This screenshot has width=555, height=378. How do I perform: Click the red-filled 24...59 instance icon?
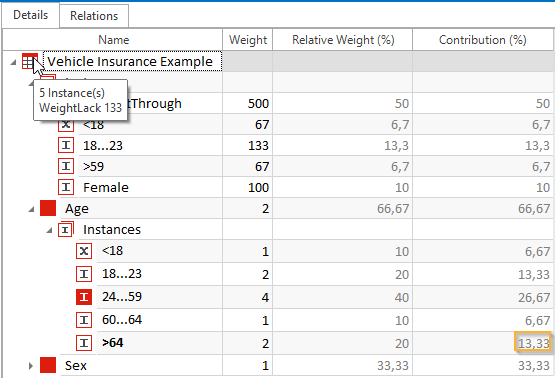click(x=84, y=297)
